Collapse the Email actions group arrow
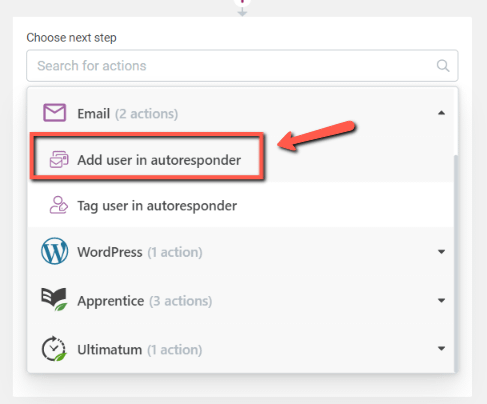Screen dimensions: 487x404 [x=441, y=113]
